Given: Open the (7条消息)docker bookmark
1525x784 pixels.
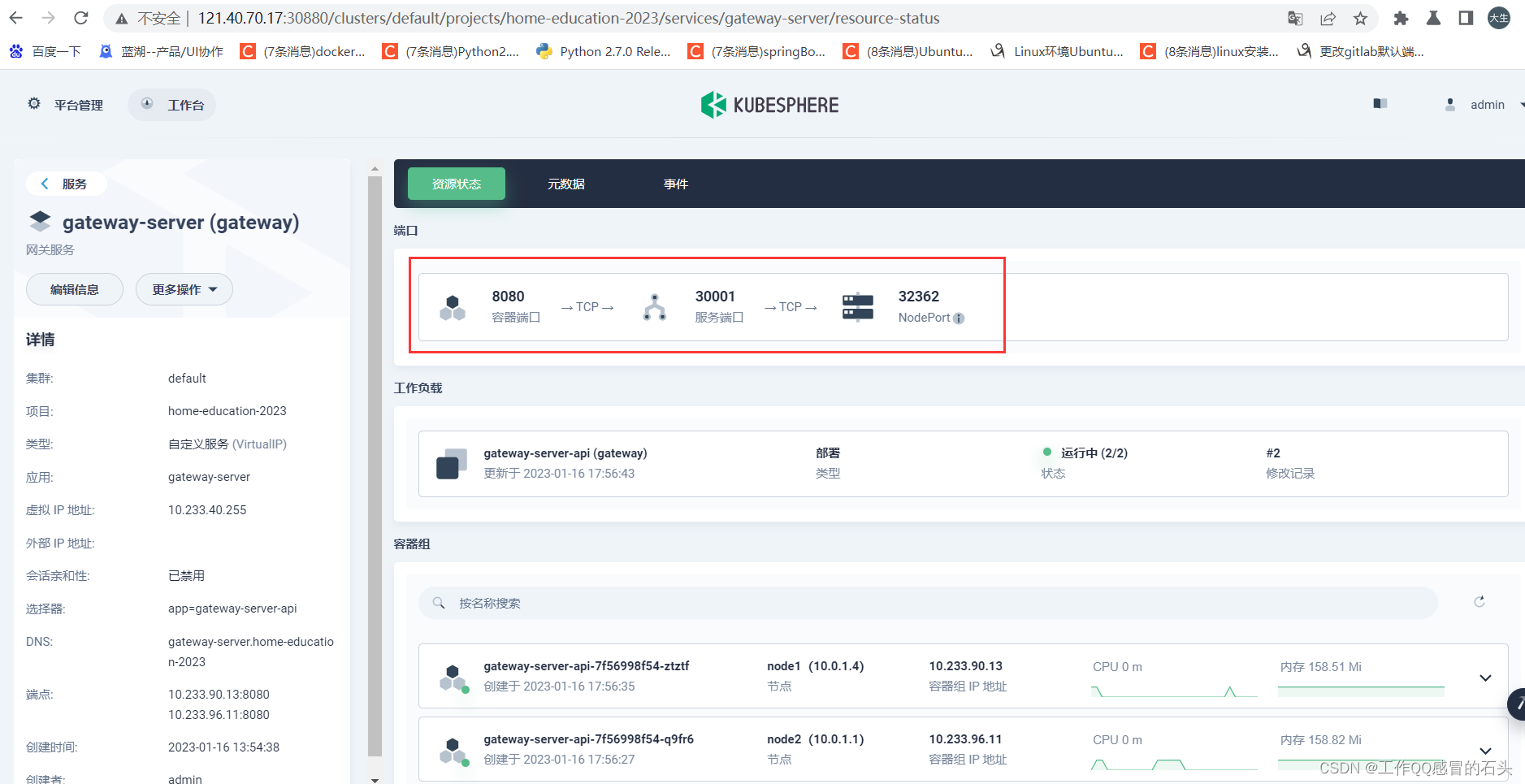Looking at the screenshot, I should tap(303, 51).
